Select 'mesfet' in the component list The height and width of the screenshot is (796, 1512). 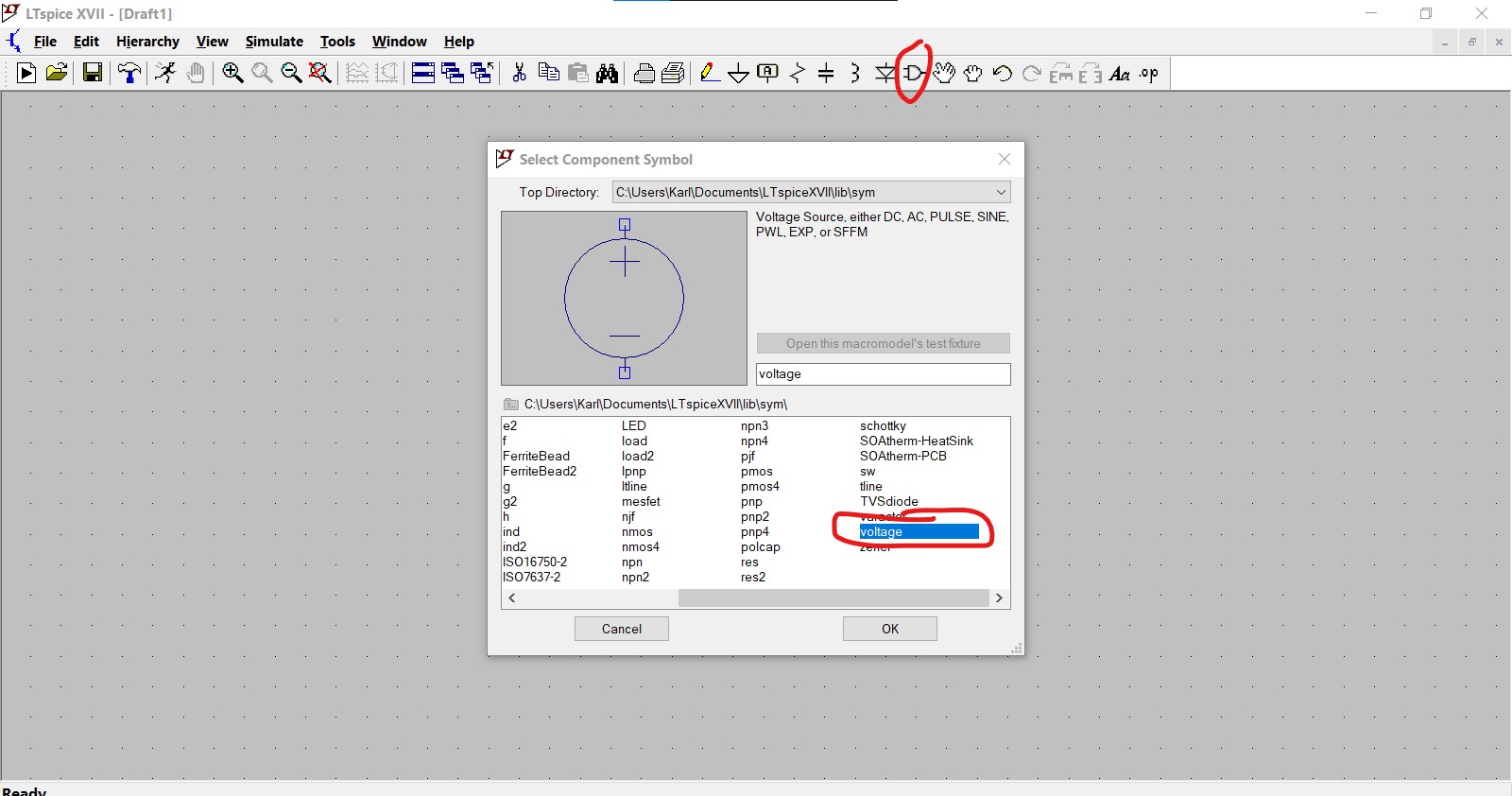(641, 502)
